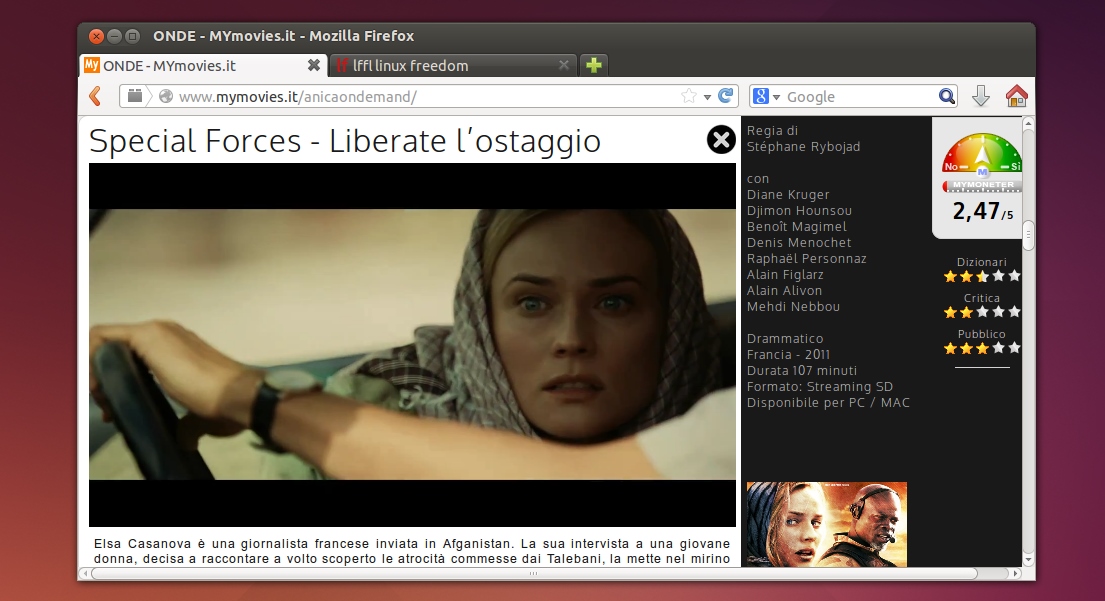Click the vertical scrollbar down arrow
This screenshot has height=601, width=1105.
pos(1028,559)
